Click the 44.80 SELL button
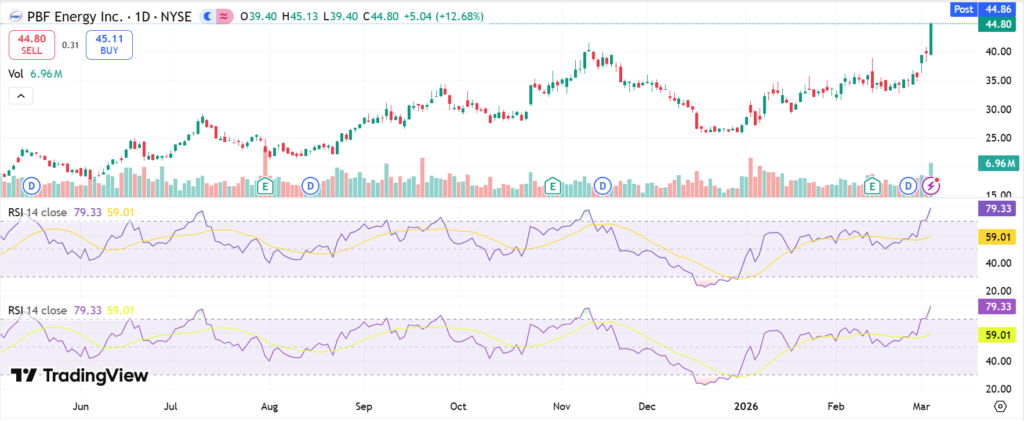 pos(31,44)
